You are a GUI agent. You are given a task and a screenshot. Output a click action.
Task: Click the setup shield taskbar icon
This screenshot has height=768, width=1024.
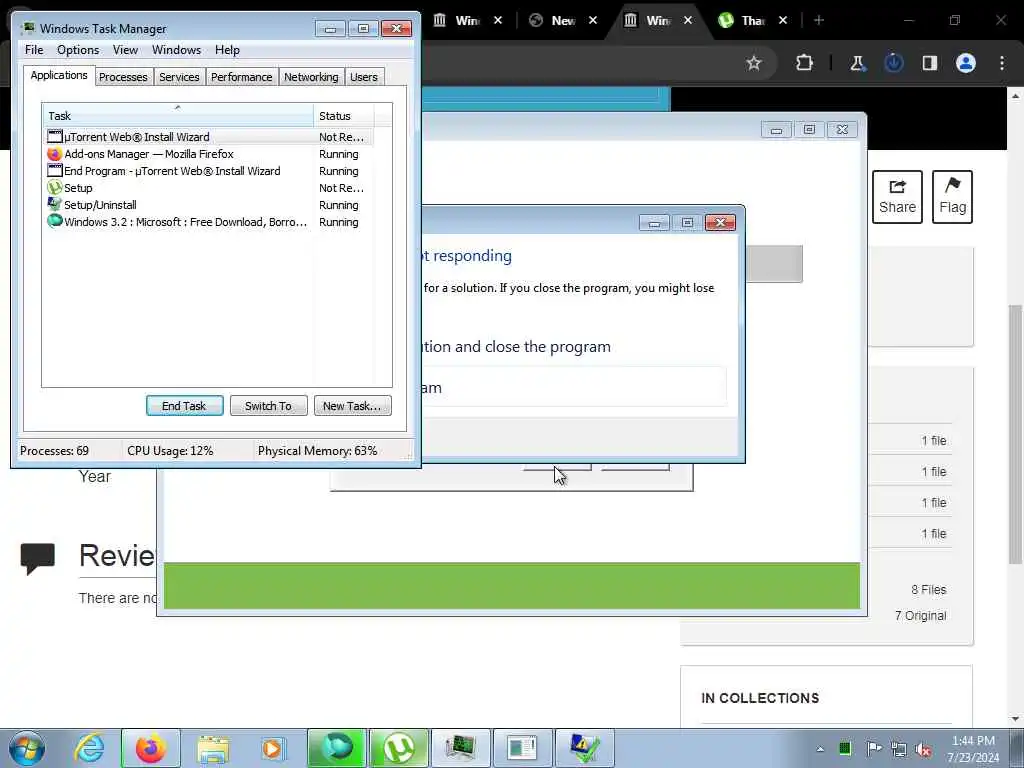(x=584, y=748)
